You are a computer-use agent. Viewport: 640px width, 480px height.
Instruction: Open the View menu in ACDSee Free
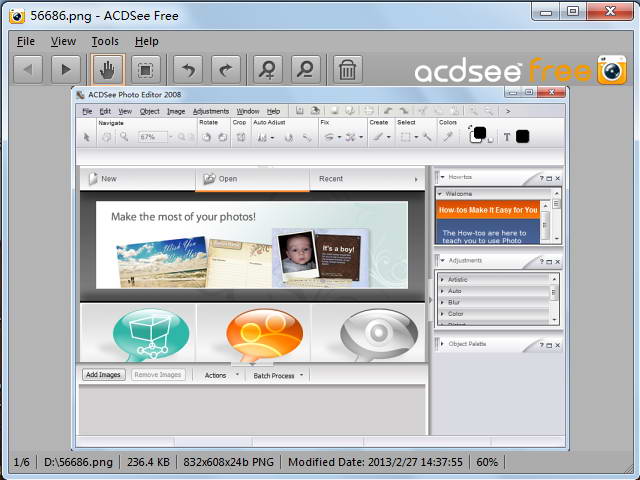[63, 41]
